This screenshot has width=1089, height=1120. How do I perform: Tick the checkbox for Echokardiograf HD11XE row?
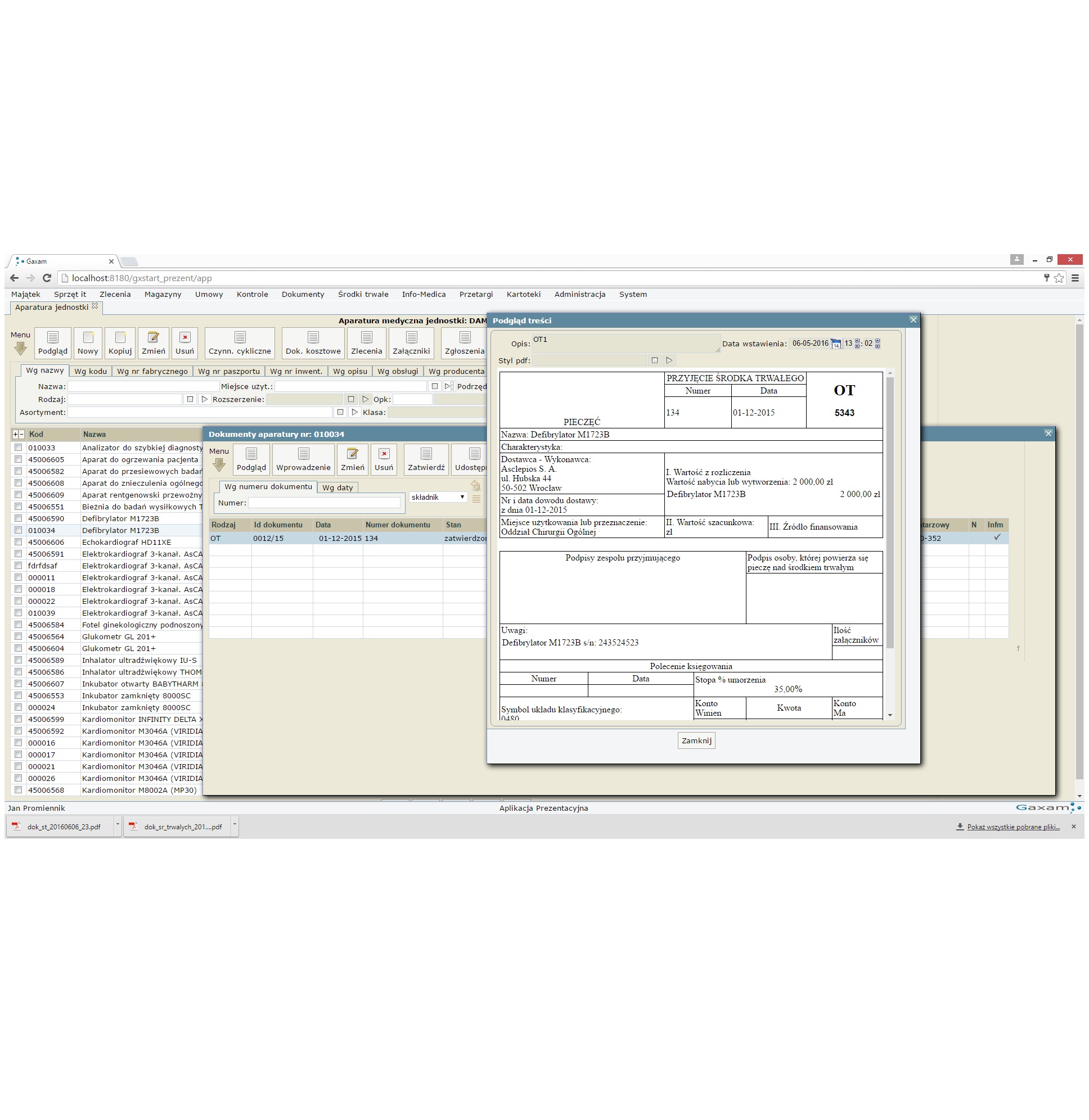(x=19, y=542)
